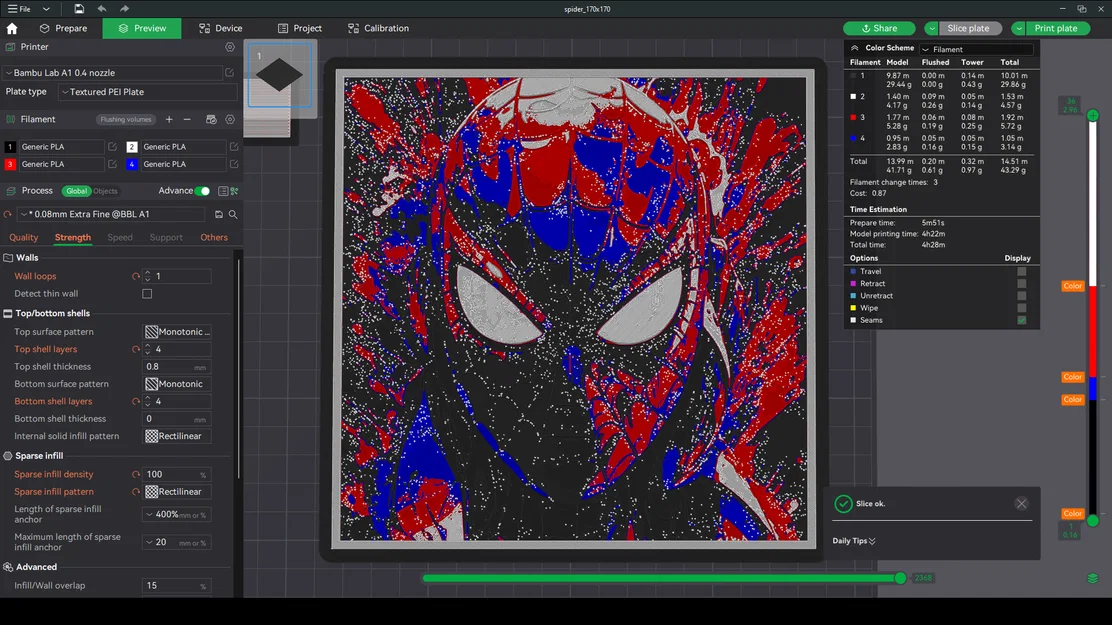Remove a filament with the minus icon
The height and width of the screenshot is (625, 1112).
(x=189, y=119)
